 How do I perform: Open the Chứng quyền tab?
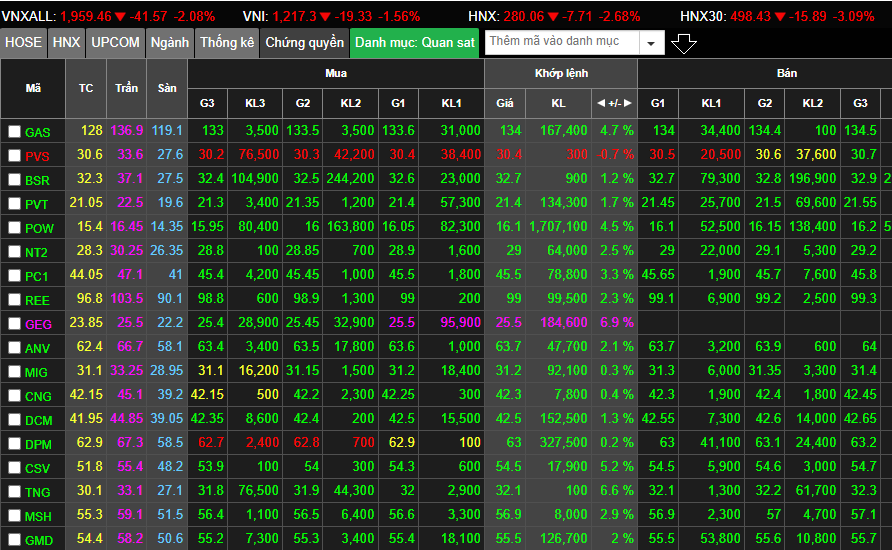click(x=304, y=43)
